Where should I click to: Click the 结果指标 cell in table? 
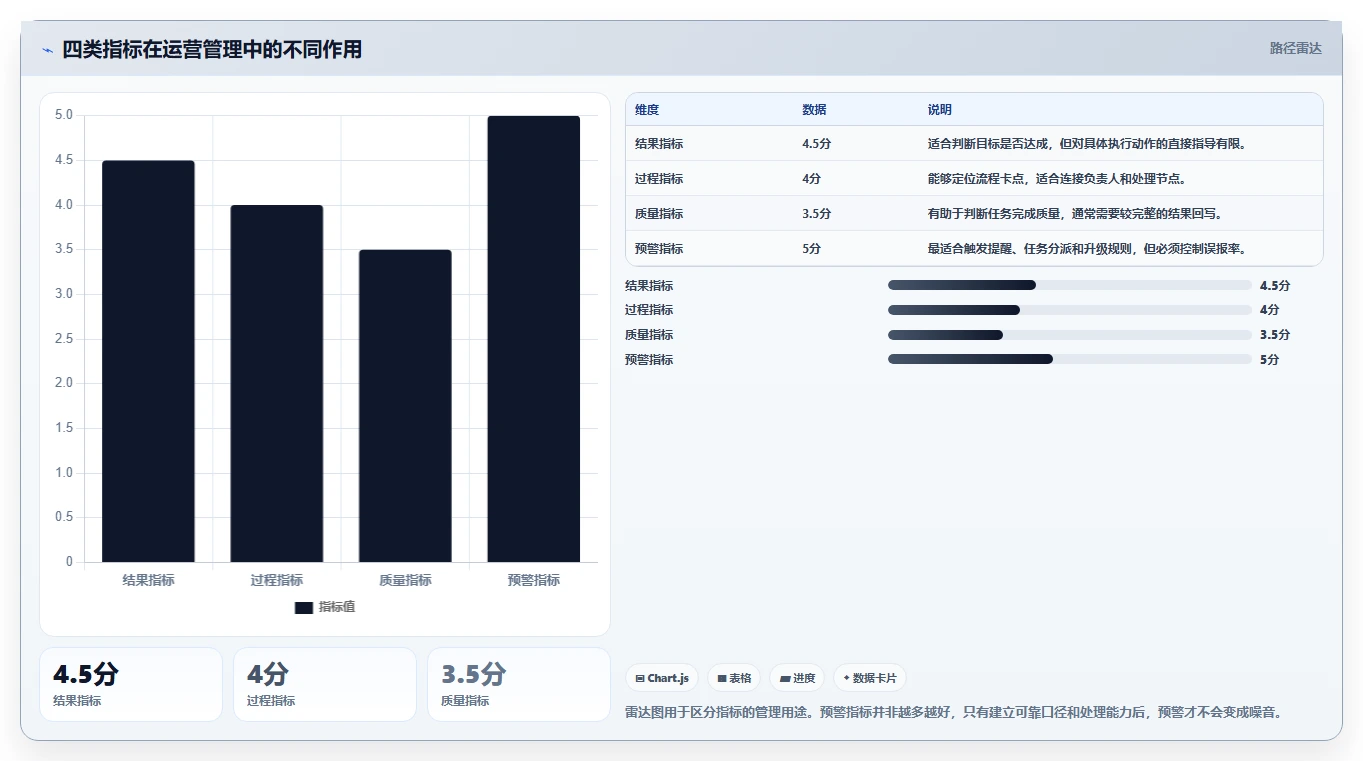click(659, 144)
